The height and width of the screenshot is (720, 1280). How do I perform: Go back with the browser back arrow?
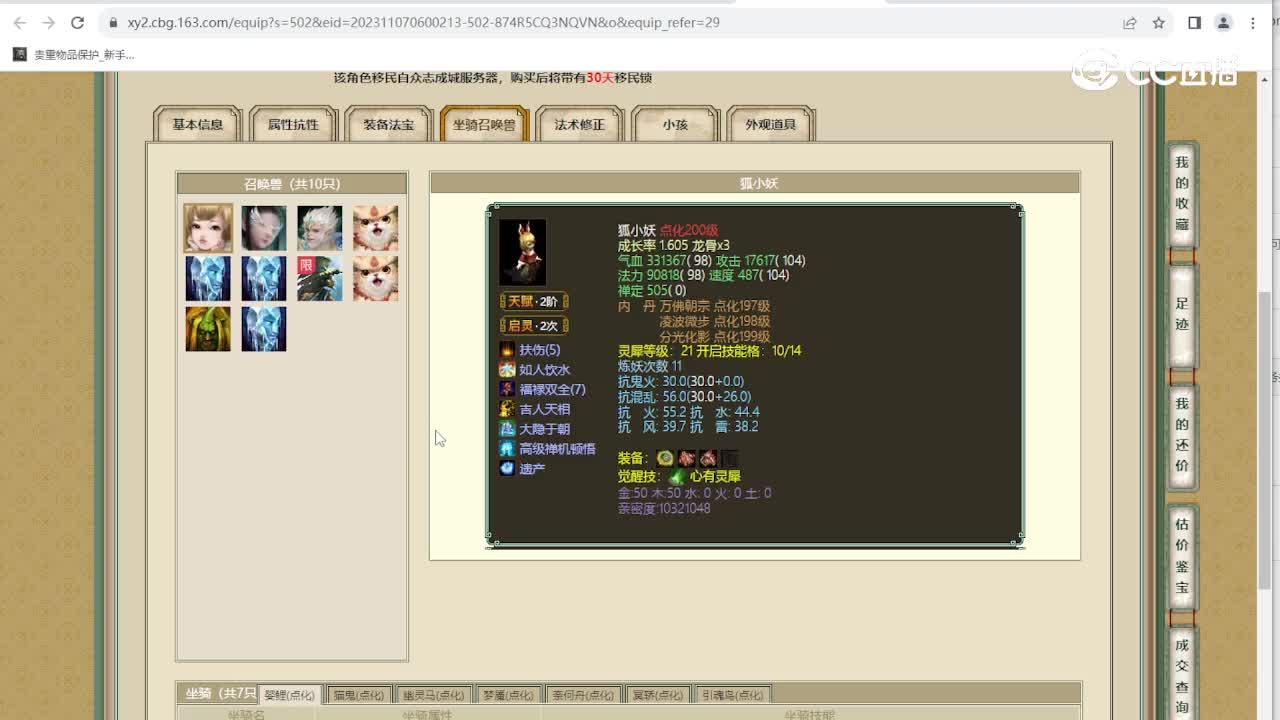pyautogui.click(x=20, y=22)
